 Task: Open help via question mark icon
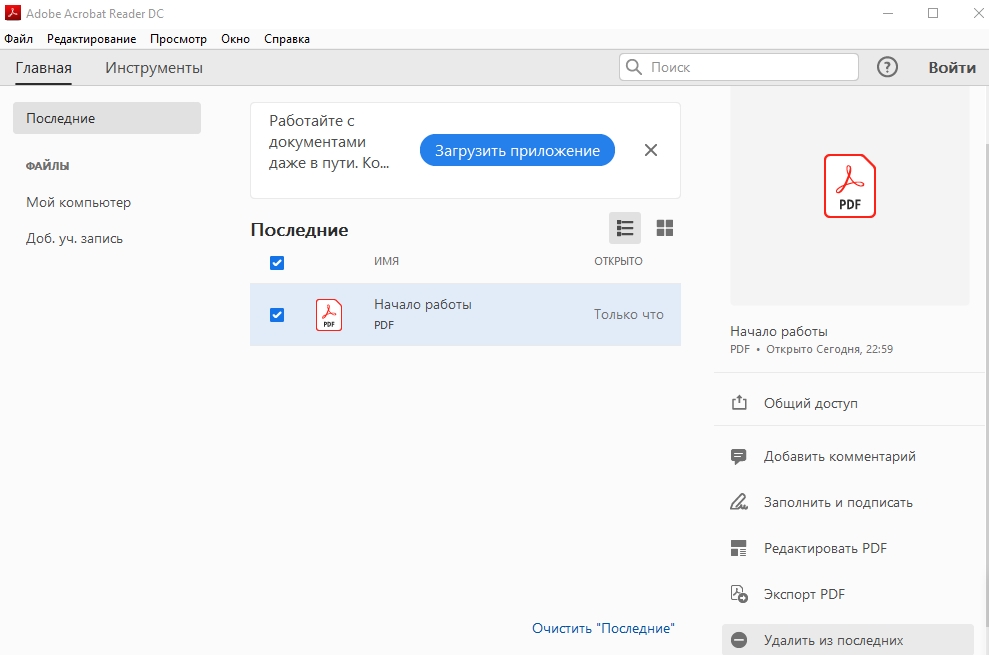pyautogui.click(x=887, y=67)
